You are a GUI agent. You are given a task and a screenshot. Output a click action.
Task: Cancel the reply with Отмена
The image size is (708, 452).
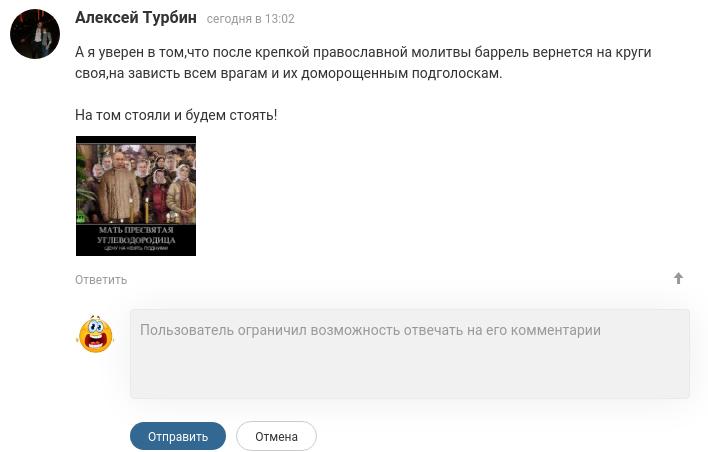pyautogui.click(x=276, y=436)
